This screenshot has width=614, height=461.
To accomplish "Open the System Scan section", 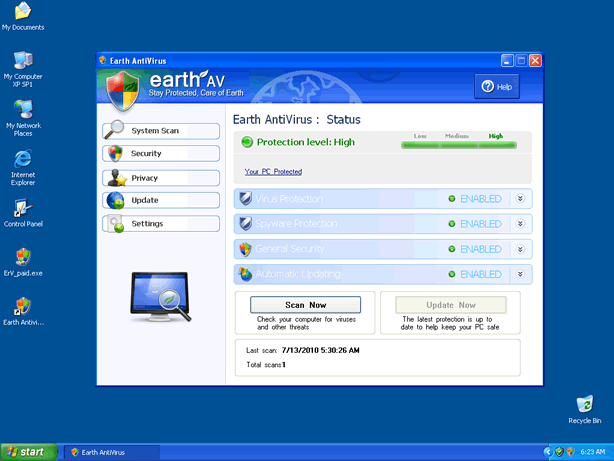I will pyautogui.click(x=161, y=131).
